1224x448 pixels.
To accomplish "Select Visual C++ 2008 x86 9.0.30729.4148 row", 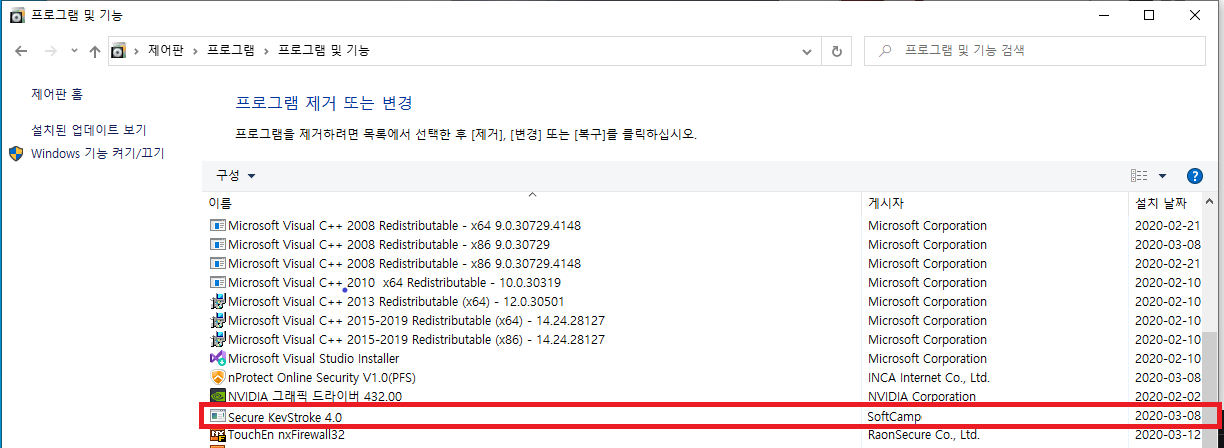I will click(704, 263).
